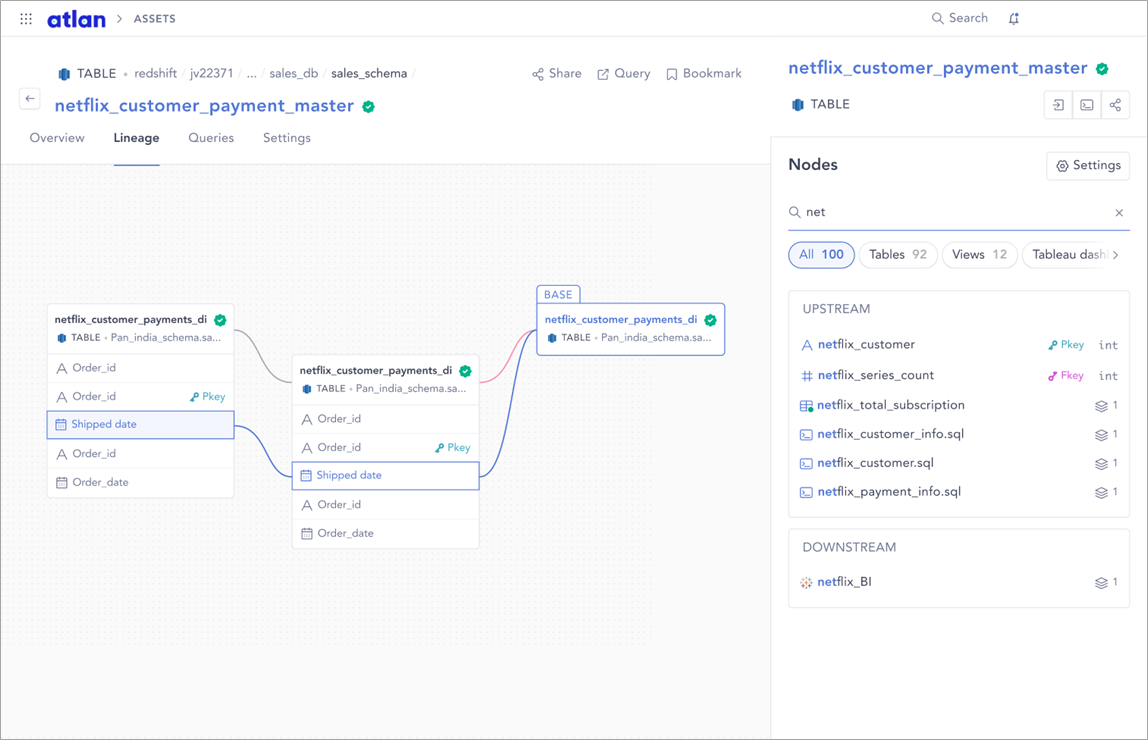The width and height of the screenshot is (1148, 740).
Task: Open the notifications bell icon
Action: pos(1014,19)
